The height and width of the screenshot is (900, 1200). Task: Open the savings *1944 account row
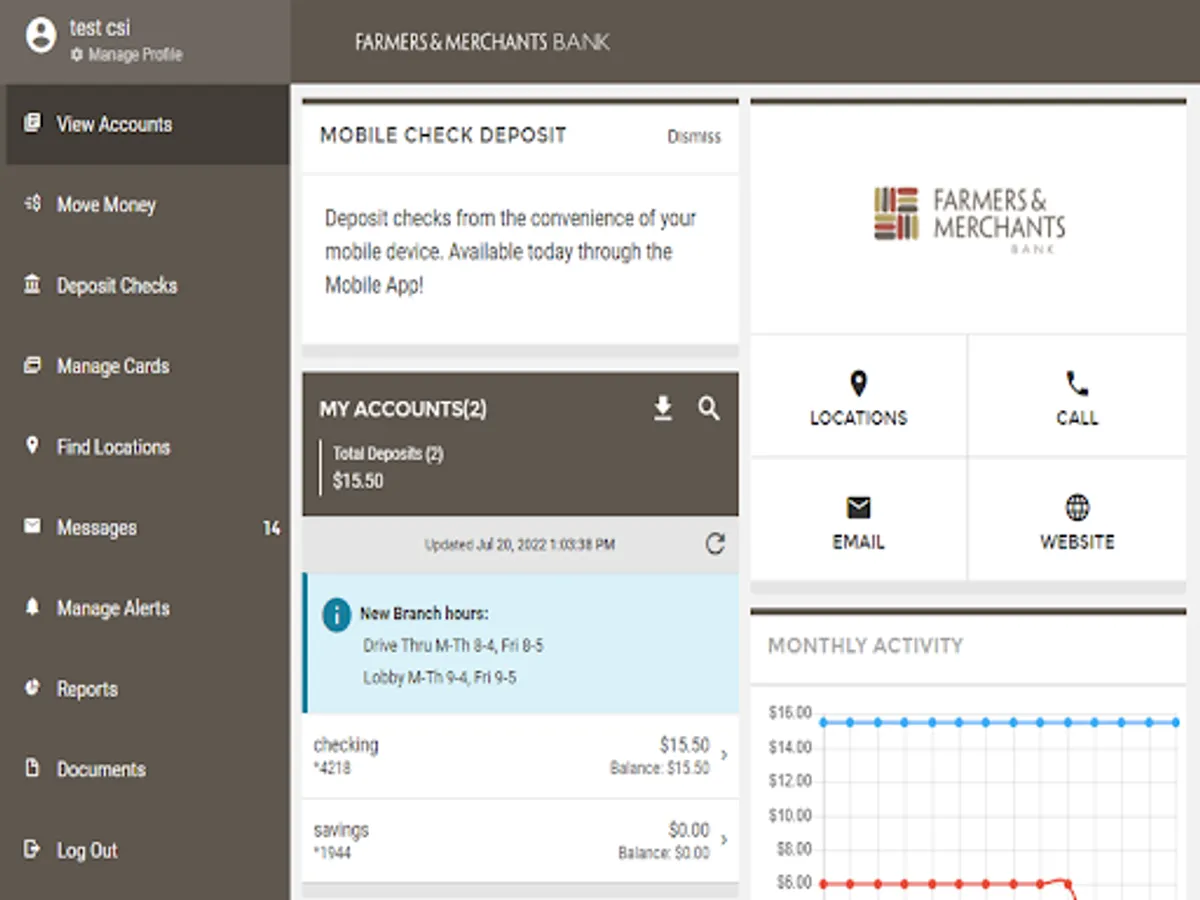tap(520, 840)
